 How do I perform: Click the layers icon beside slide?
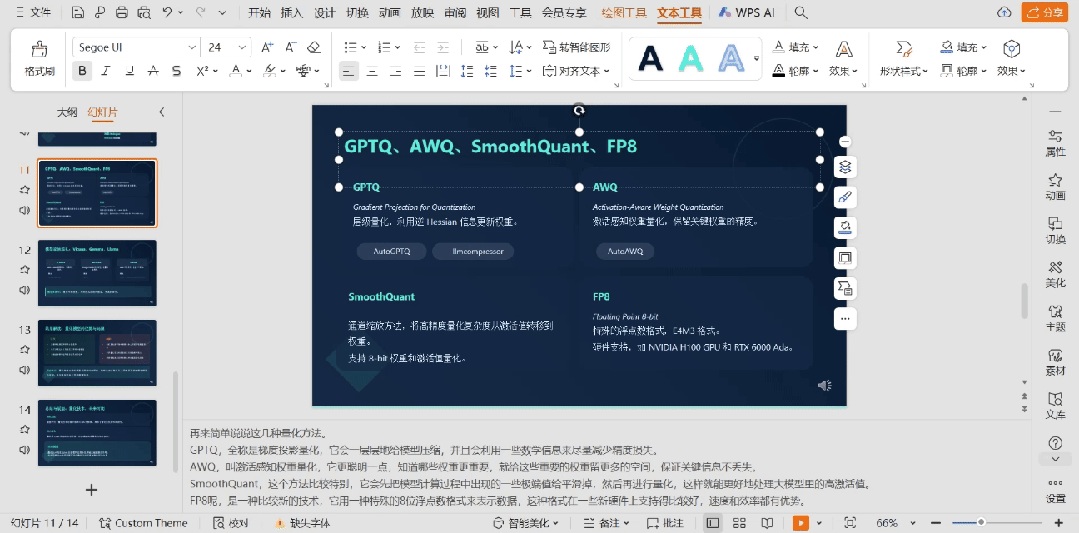tap(845, 166)
